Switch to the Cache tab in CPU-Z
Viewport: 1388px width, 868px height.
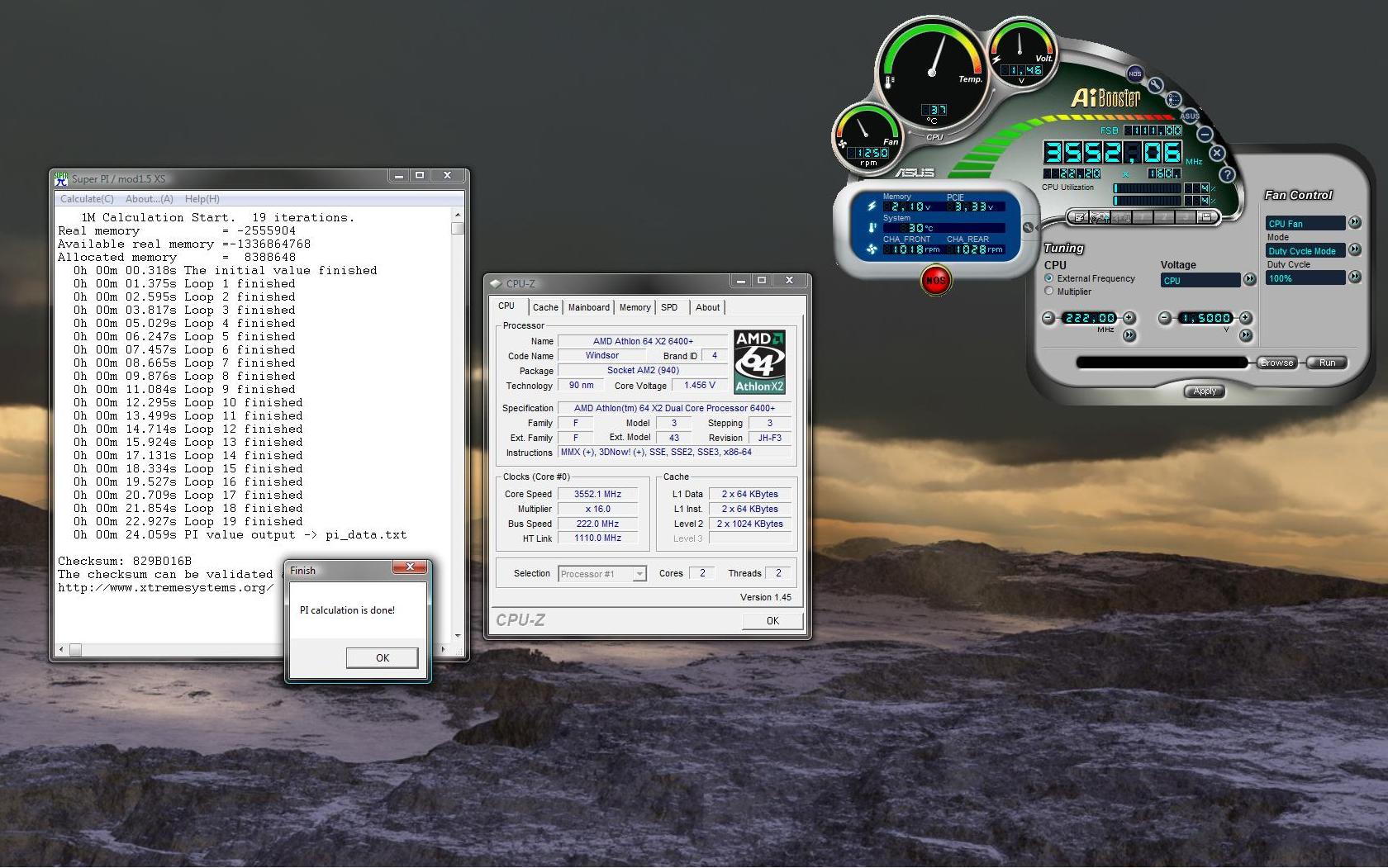545,307
